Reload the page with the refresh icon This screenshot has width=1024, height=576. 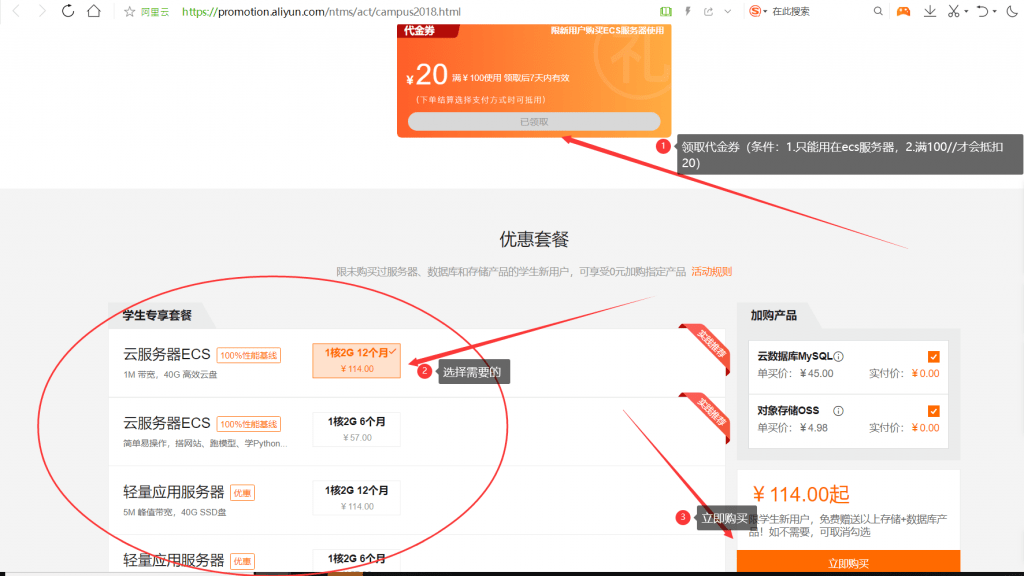[x=68, y=11]
